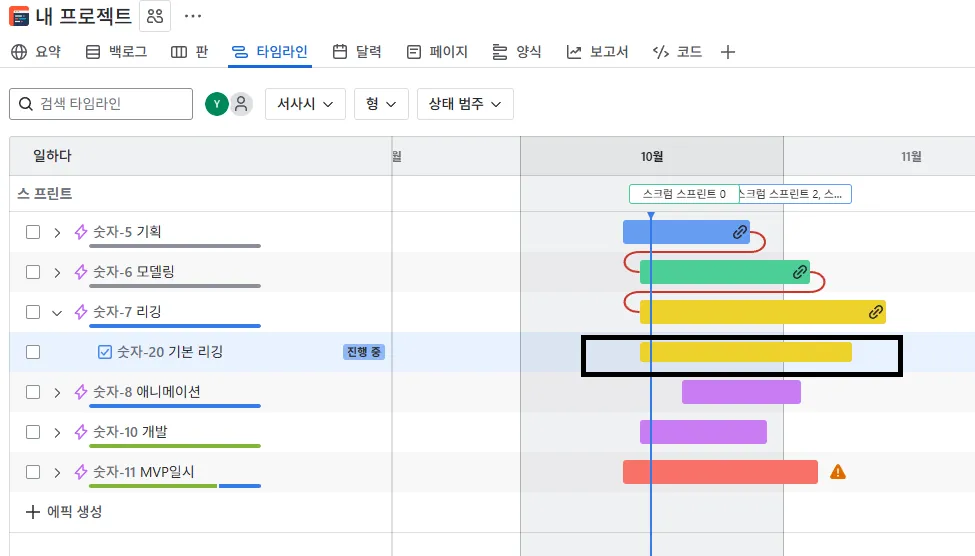The image size is (975, 556).
Task: Tick the checkbox for 숫자-5 기획
Action: [x=33, y=232]
